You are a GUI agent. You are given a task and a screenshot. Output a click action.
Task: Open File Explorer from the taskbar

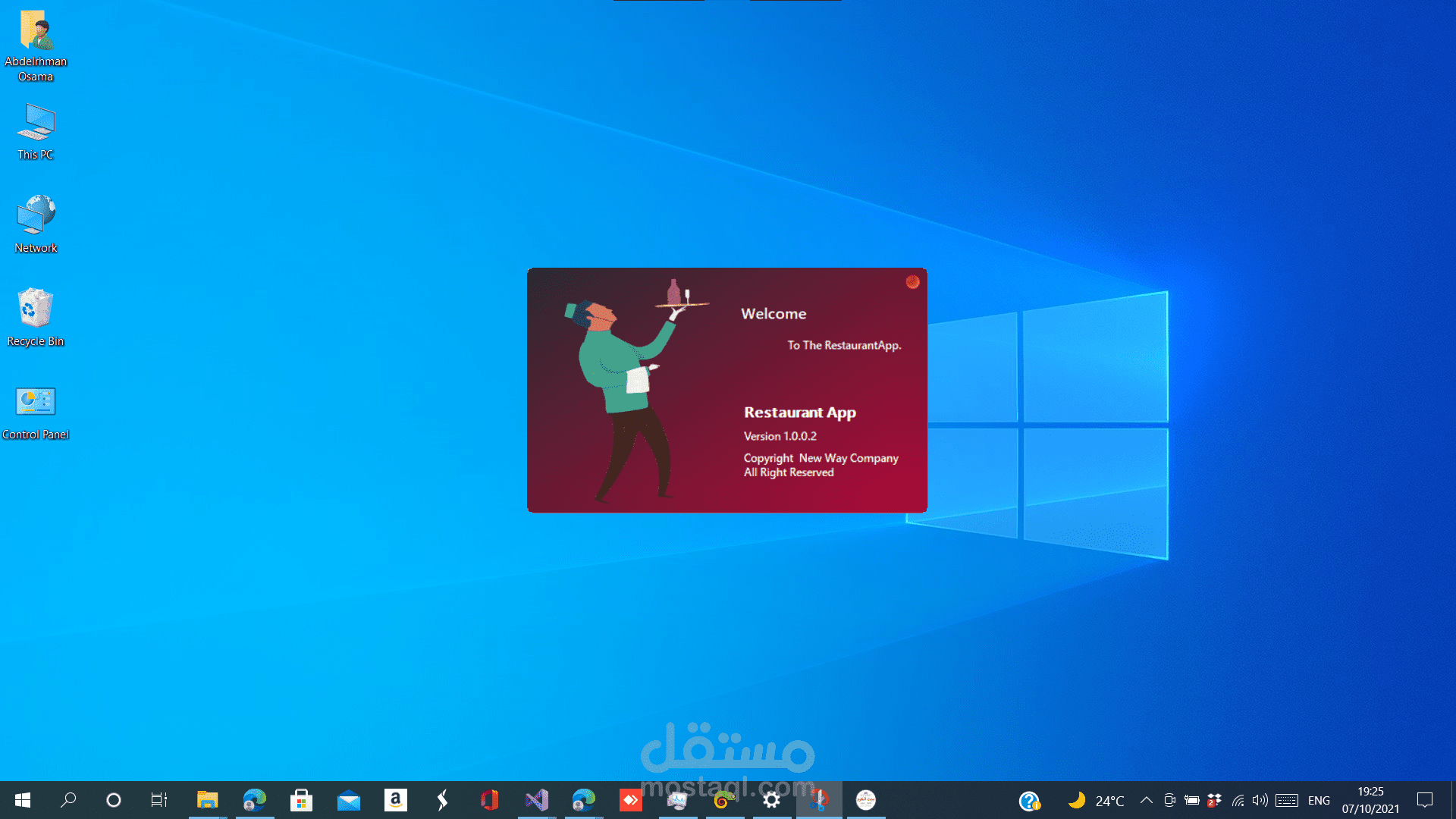207,800
